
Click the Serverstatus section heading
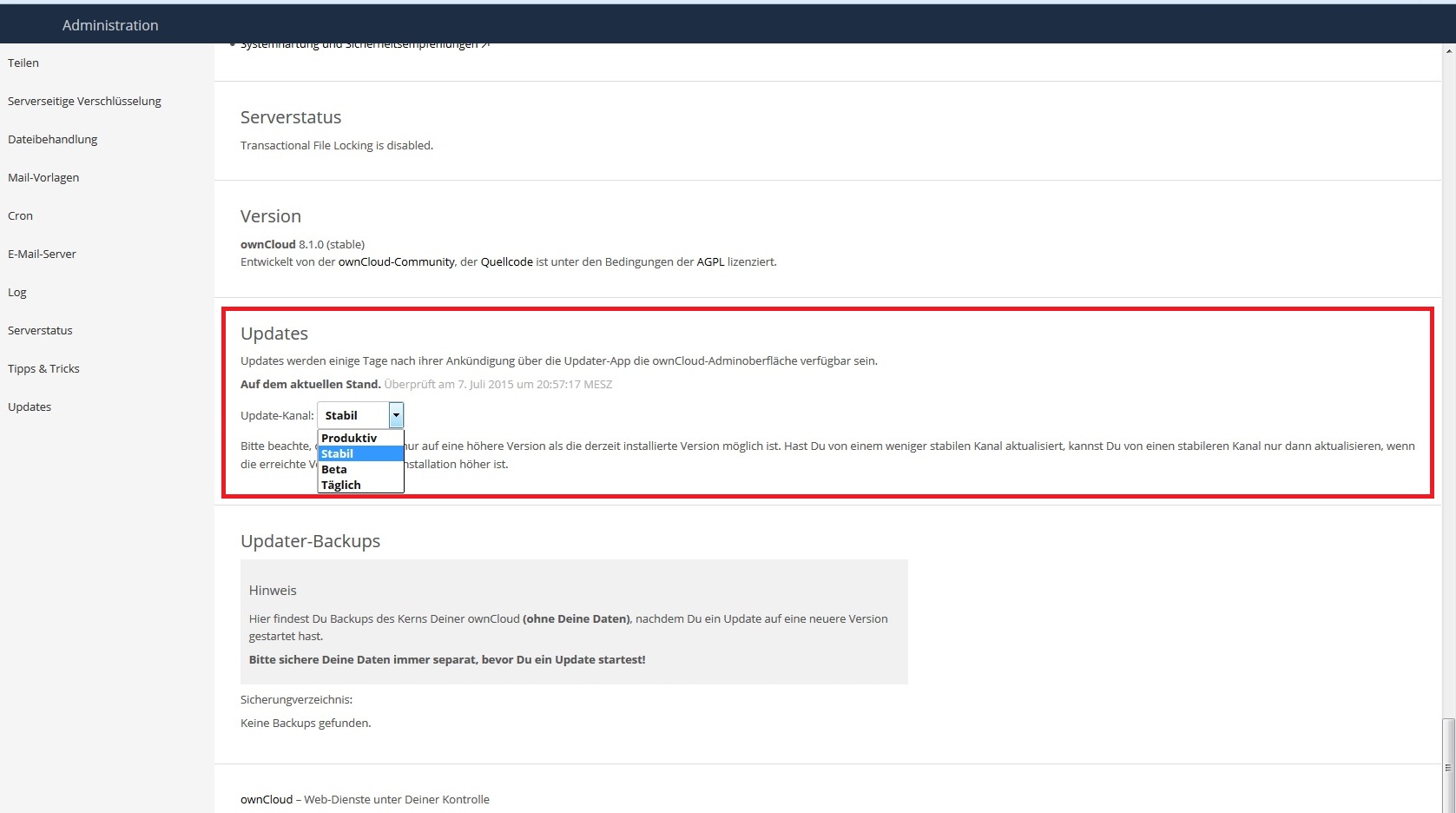[291, 117]
